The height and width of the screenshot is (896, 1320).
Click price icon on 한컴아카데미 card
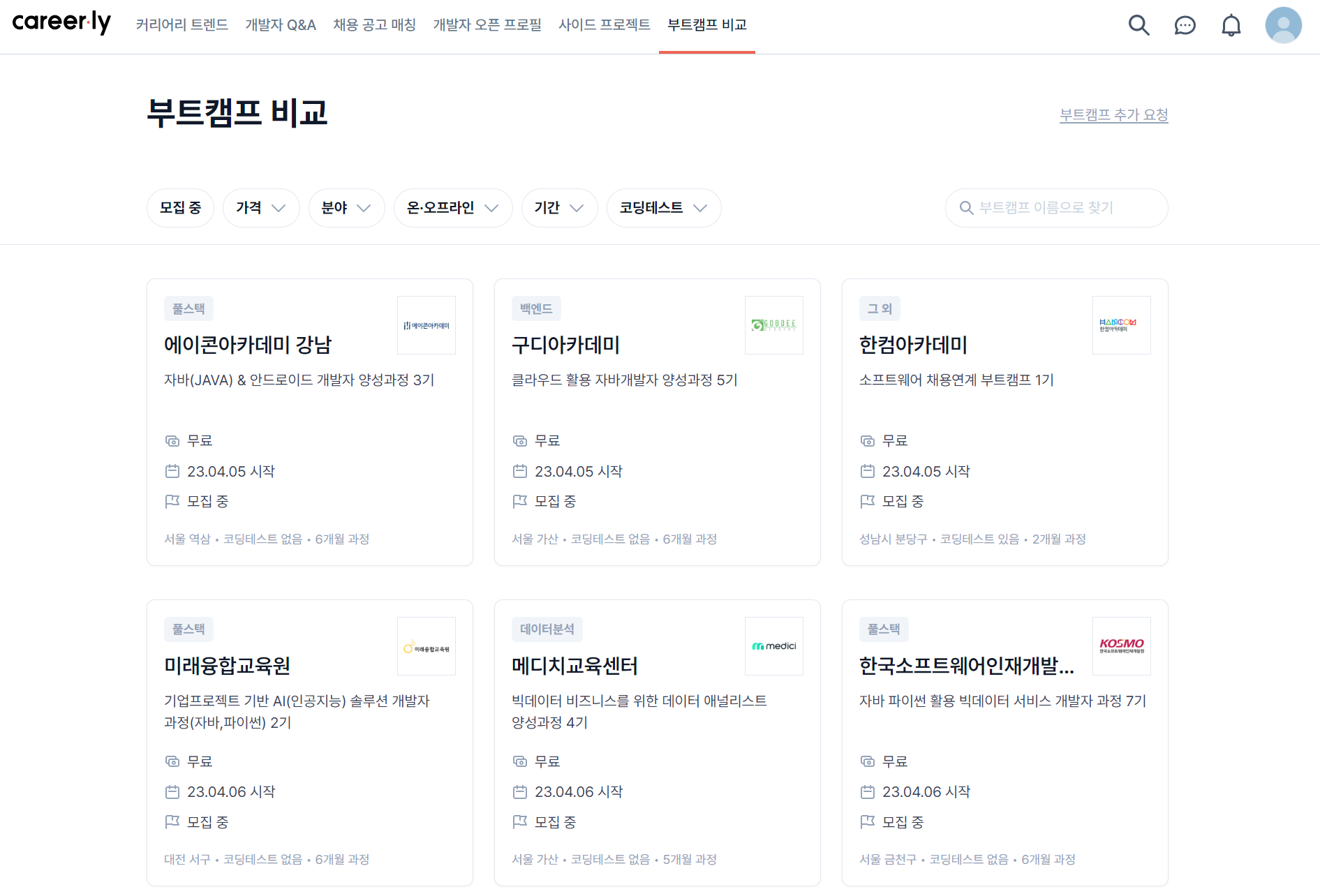[x=868, y=441]
